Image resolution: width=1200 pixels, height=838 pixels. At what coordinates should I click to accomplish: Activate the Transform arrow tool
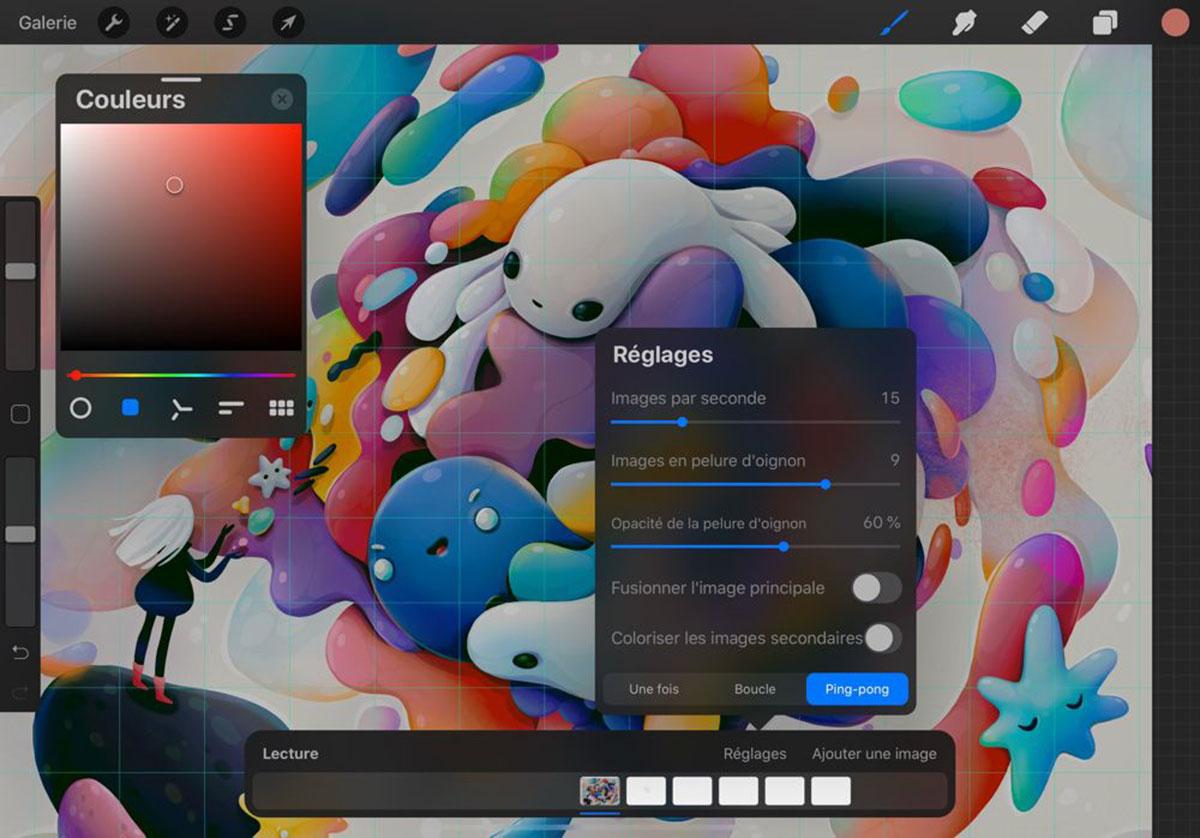point(288,22)
